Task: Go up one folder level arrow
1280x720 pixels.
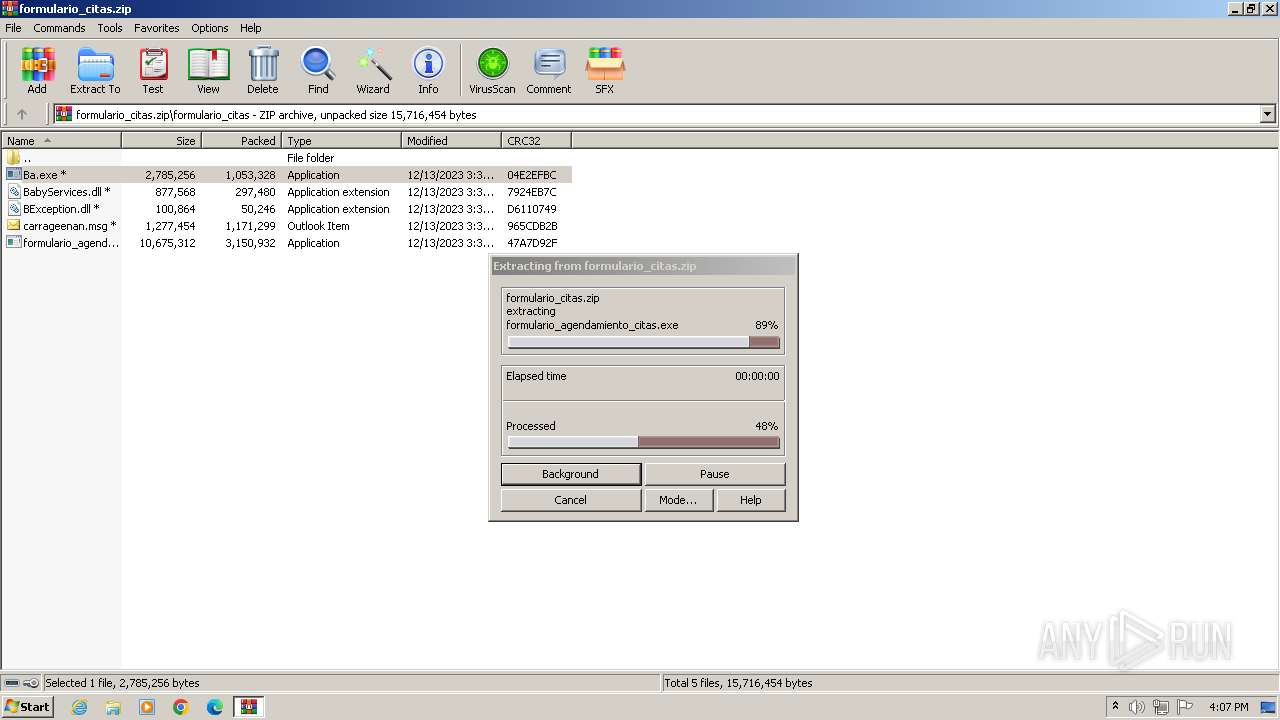Action: (22, 115)
